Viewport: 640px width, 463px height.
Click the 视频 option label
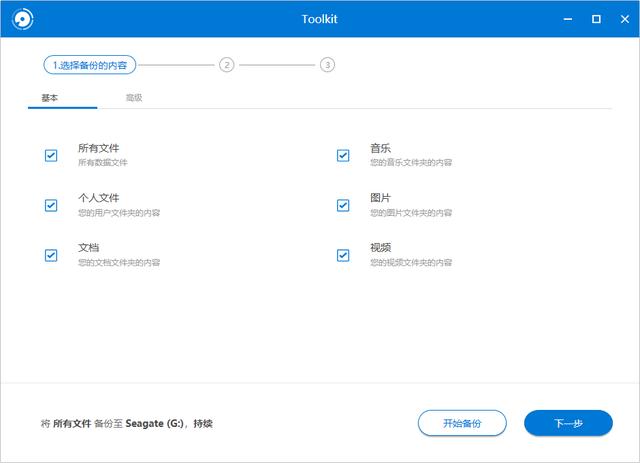click(x=380, y=247)
